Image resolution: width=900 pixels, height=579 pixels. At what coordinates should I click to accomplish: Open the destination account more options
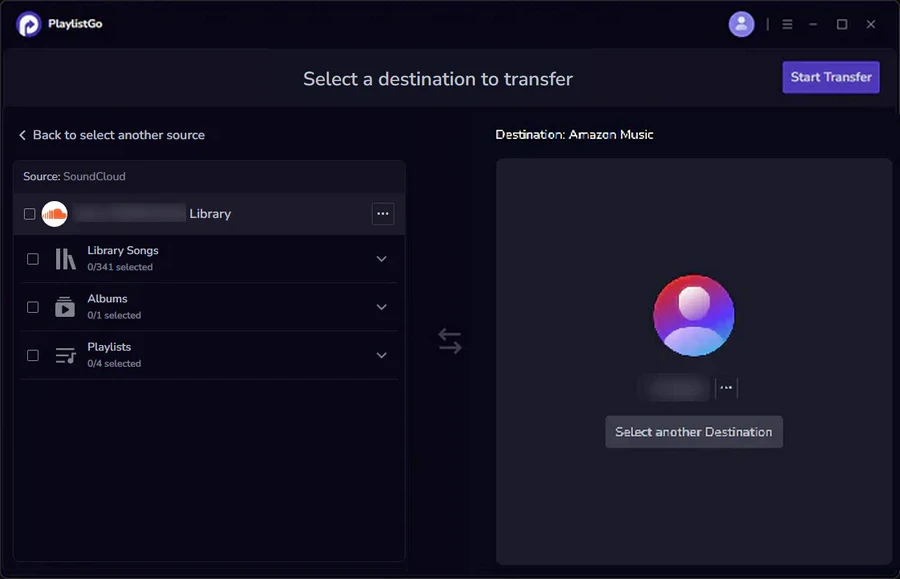tap(726, 387)
